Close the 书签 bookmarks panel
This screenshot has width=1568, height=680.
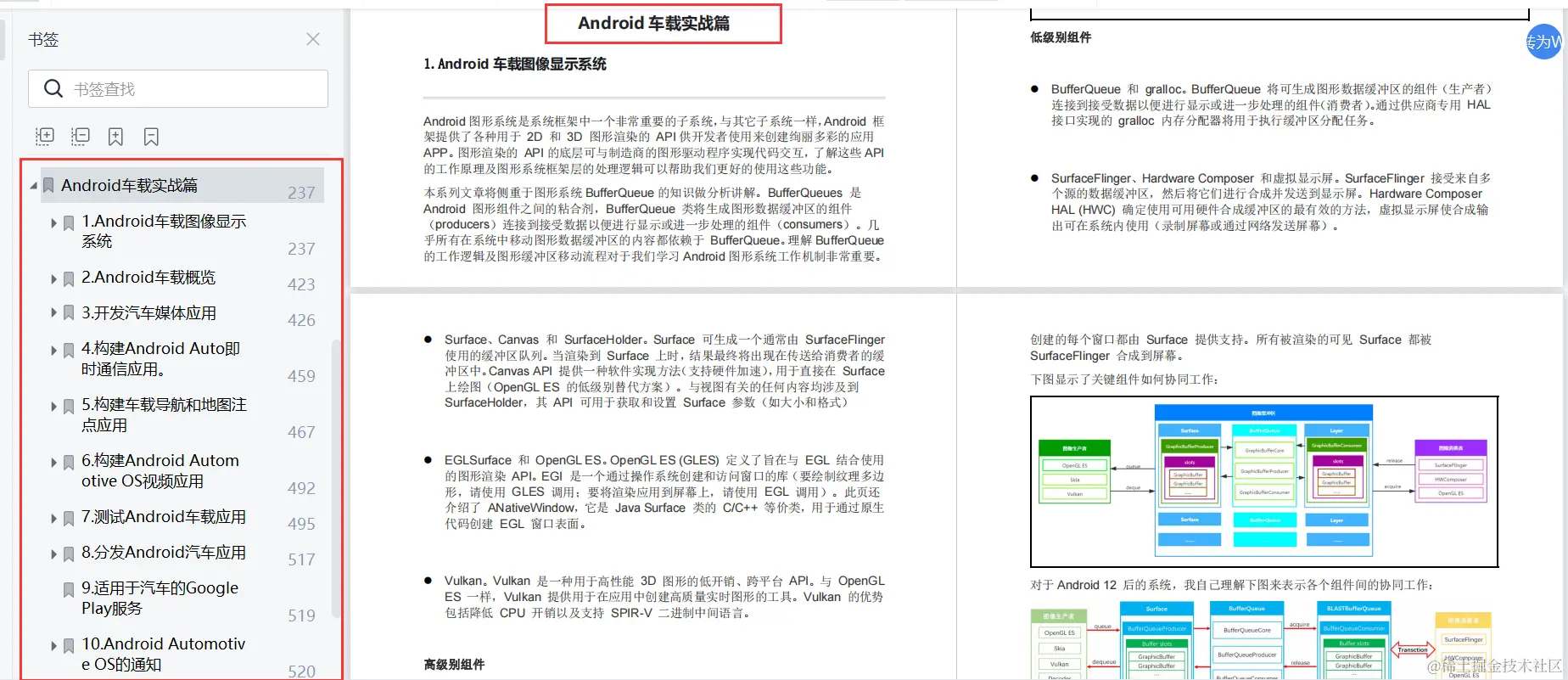coord(313,39)
